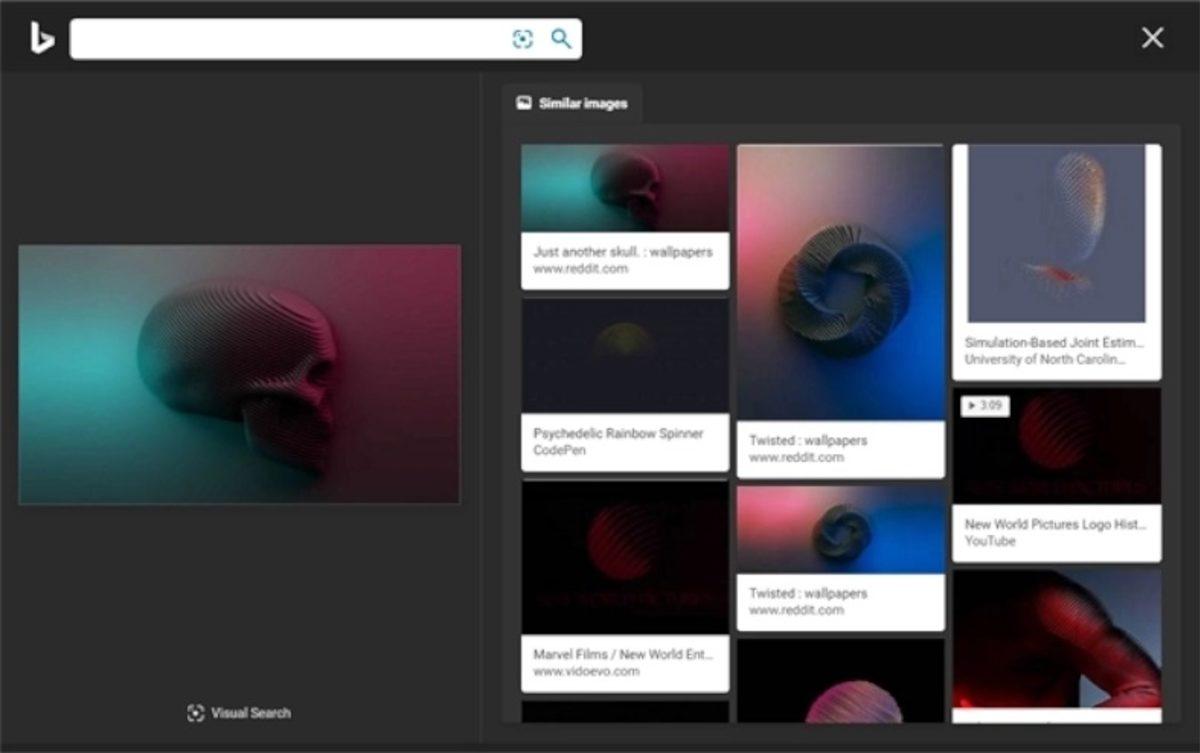Click the camera visual search icon in search box
Image resolution: width=1200 pixels, height=753 pixels.
pos(522,39)
